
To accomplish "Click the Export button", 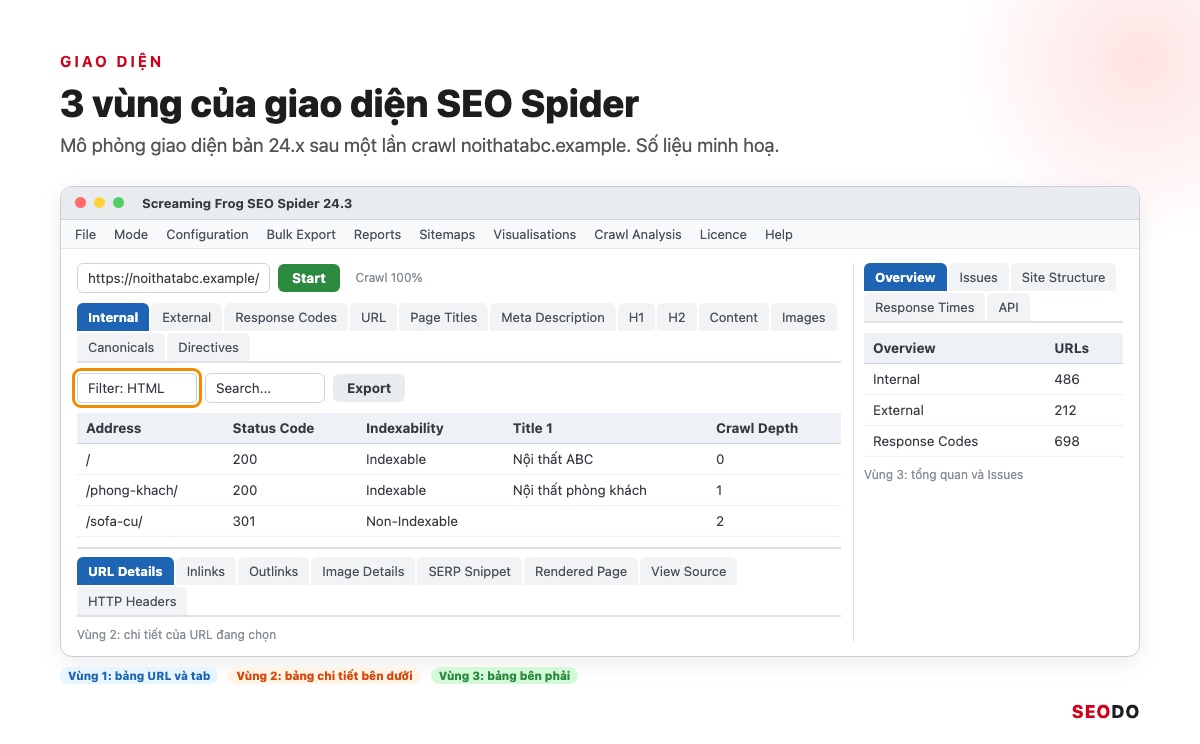I will (x=369, y=388).
